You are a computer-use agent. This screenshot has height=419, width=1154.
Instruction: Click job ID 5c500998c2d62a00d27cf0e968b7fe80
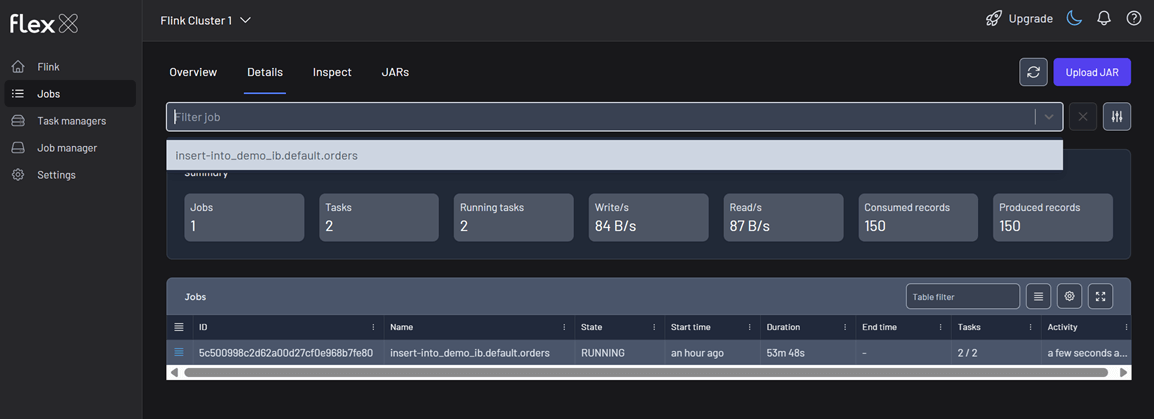coord(286,353)
